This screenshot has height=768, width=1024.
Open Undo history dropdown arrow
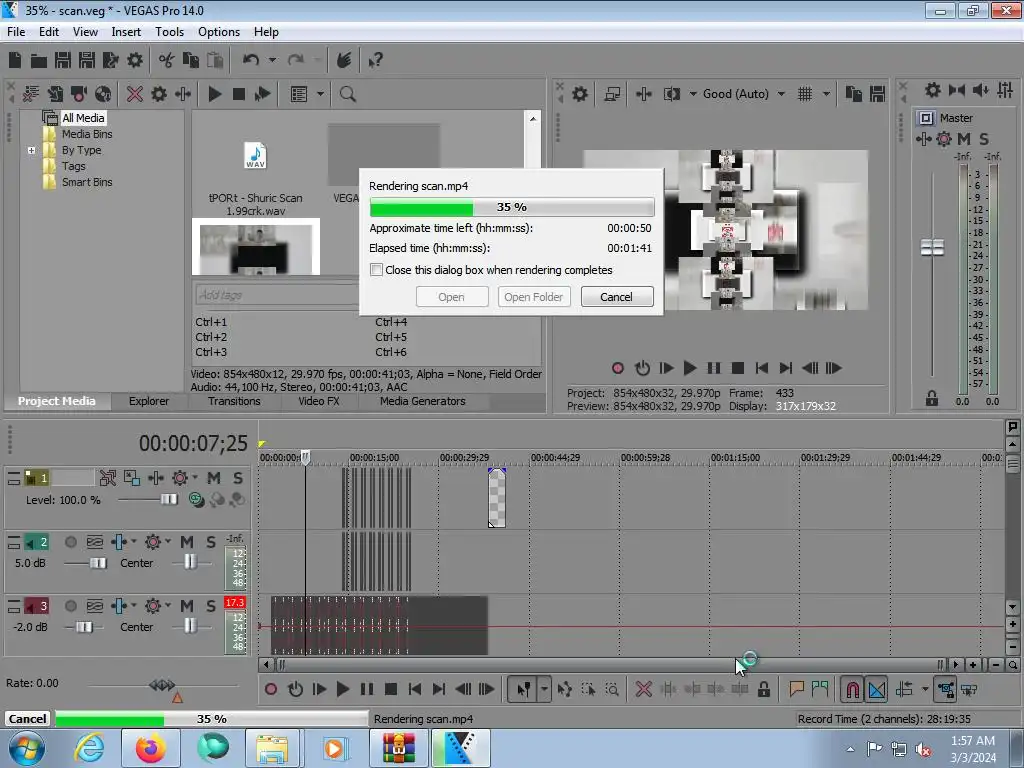[x=272, y=60]
